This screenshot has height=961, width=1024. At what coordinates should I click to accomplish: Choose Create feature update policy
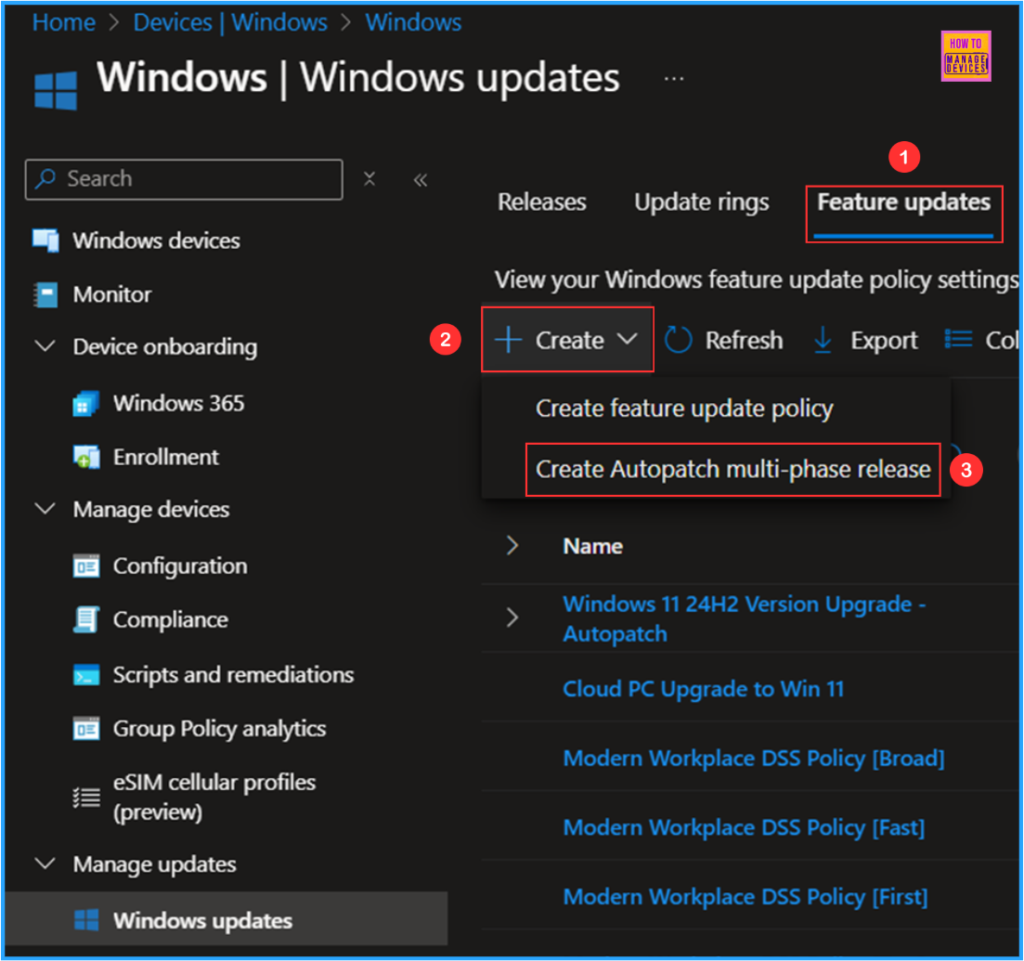[684, 409]
